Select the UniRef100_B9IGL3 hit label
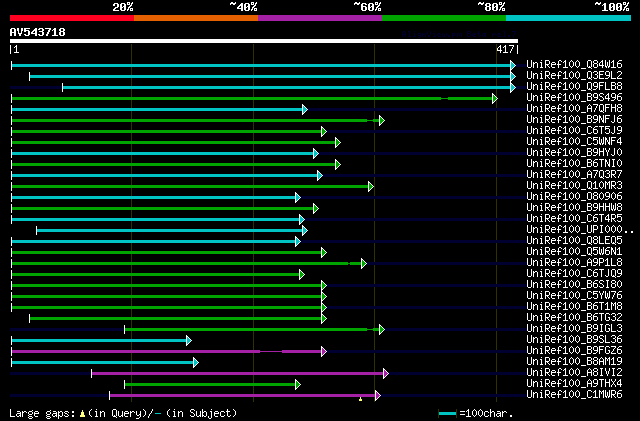Image resolution: width=640 pixels, height=421 pixels. point(574,329)
